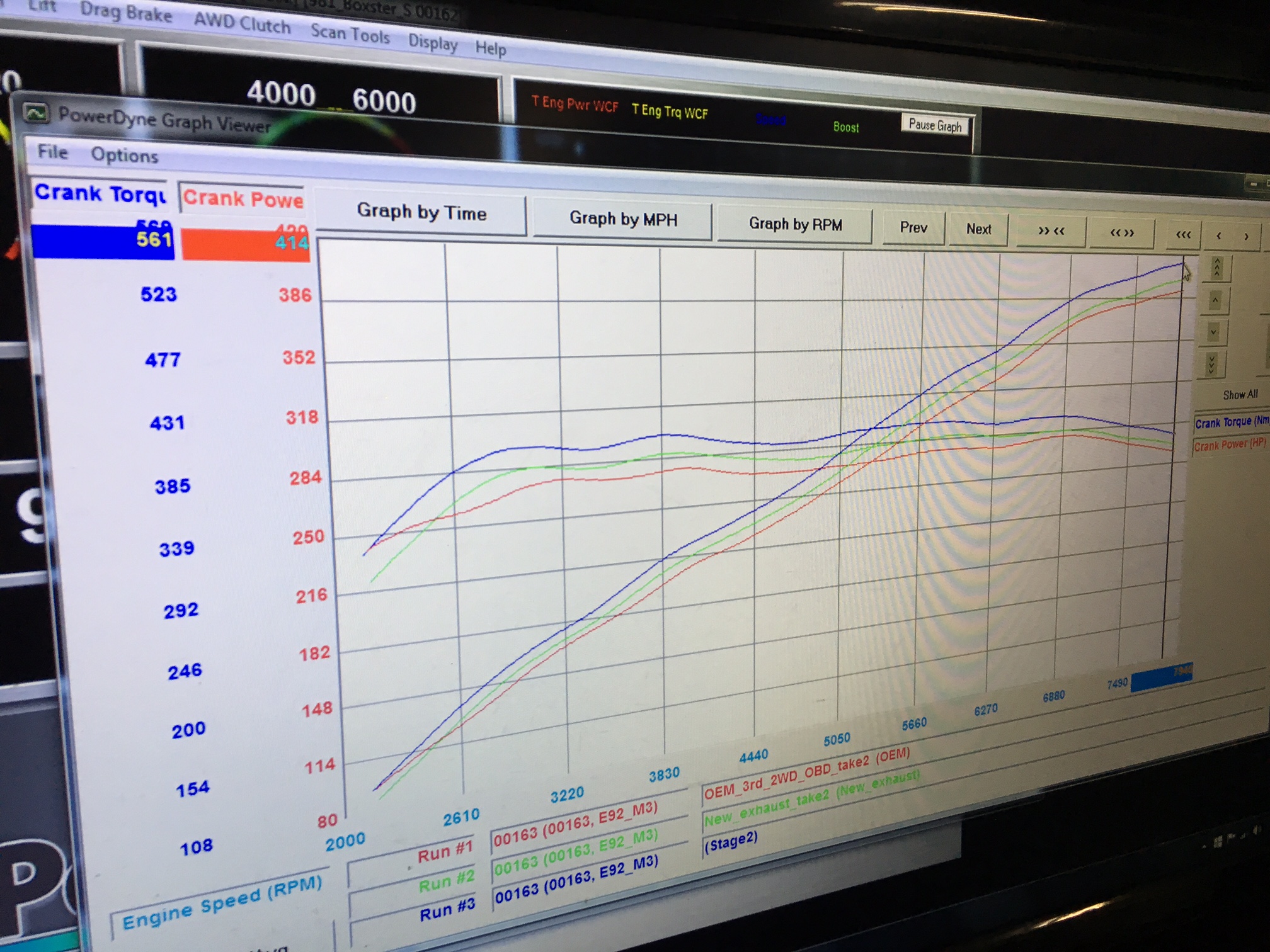The image size is (1270, 952).
Task: Open Drag Brake menu in background window
Action: pos(126,11)
